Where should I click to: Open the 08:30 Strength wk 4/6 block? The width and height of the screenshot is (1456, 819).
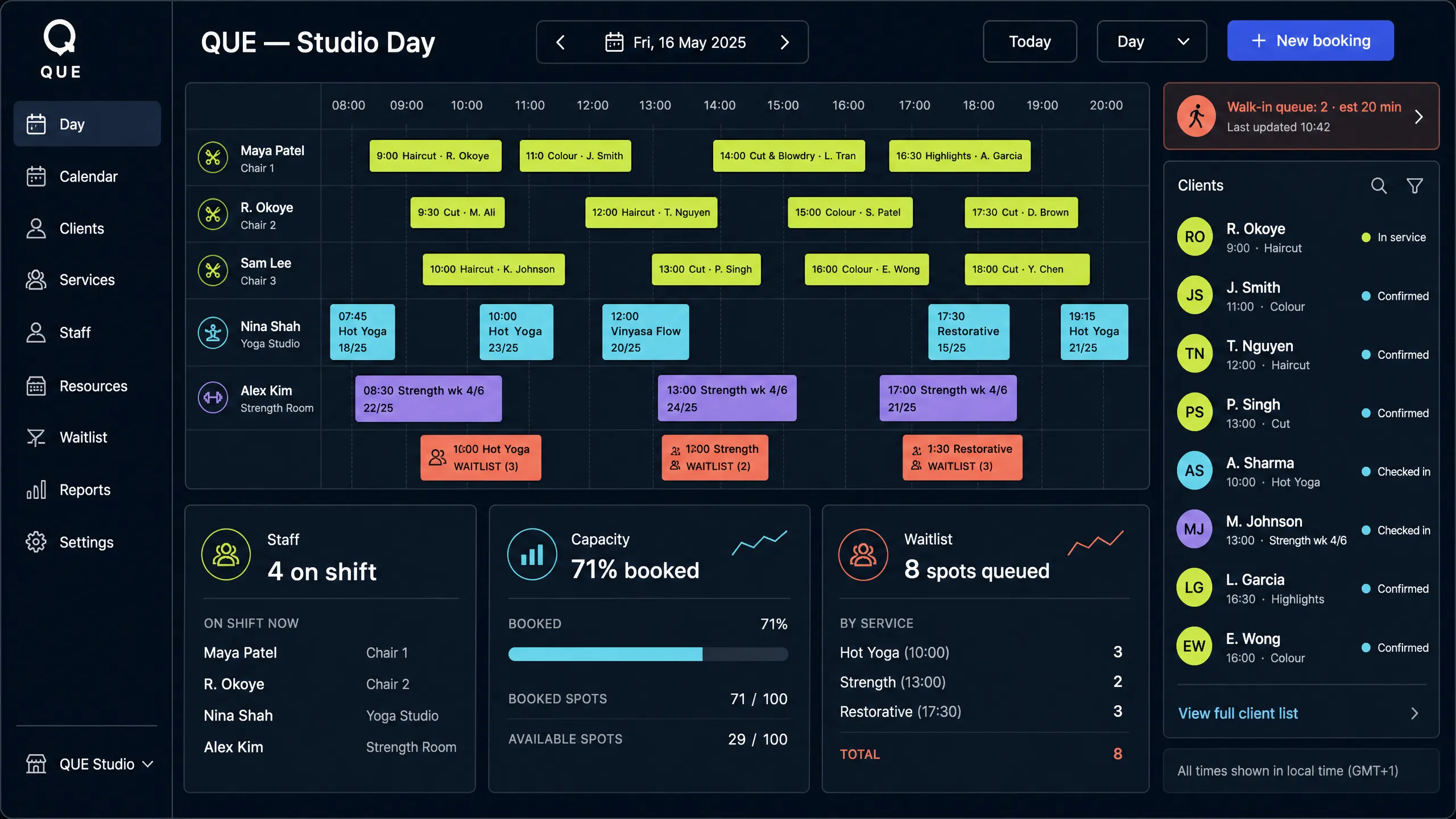(428, 399)
